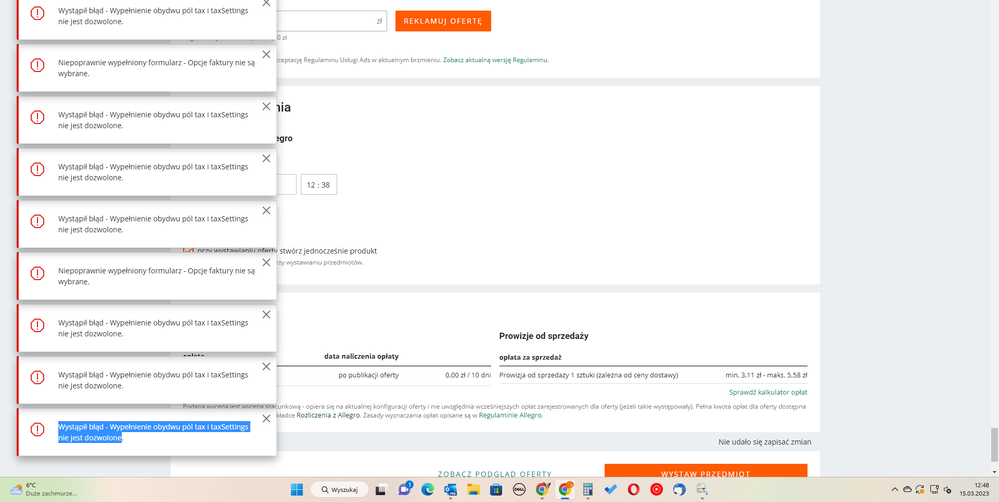Open the Windows Start menu
Viewport: 999px width, 502px height.
point(297,490)
